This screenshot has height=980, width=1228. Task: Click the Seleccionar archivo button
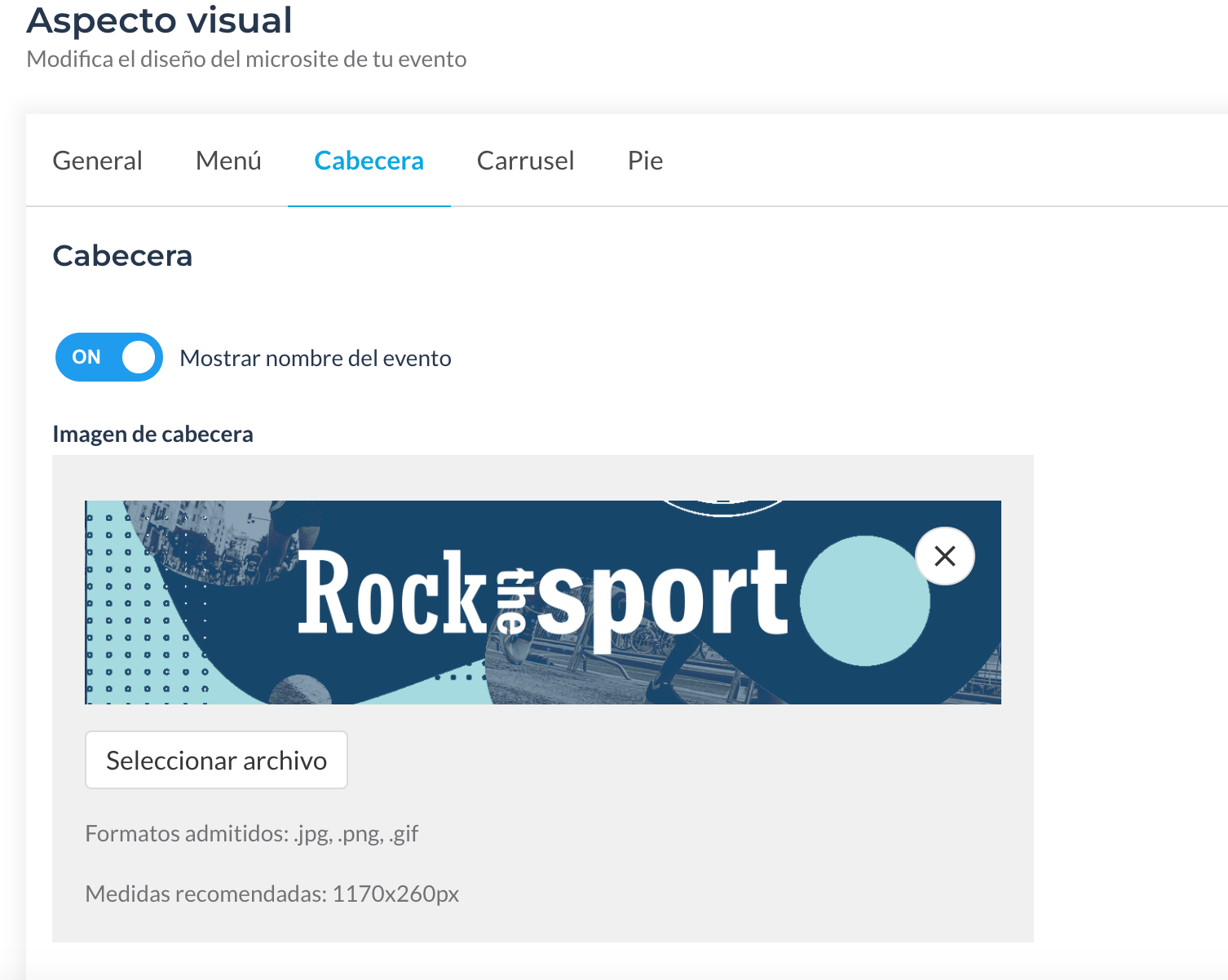[216, 760]
